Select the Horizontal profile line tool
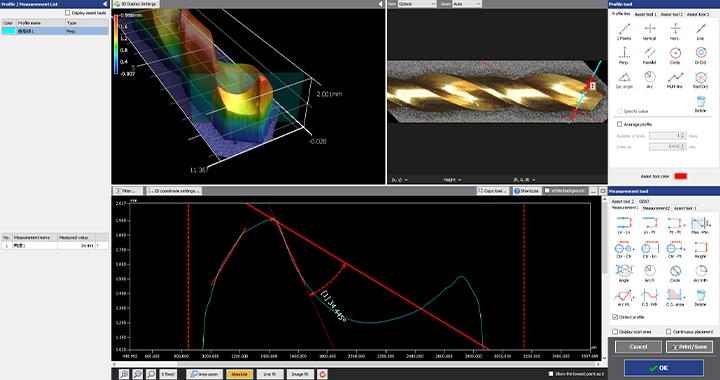This screenshot has height=380, width=720. point(675,32)
